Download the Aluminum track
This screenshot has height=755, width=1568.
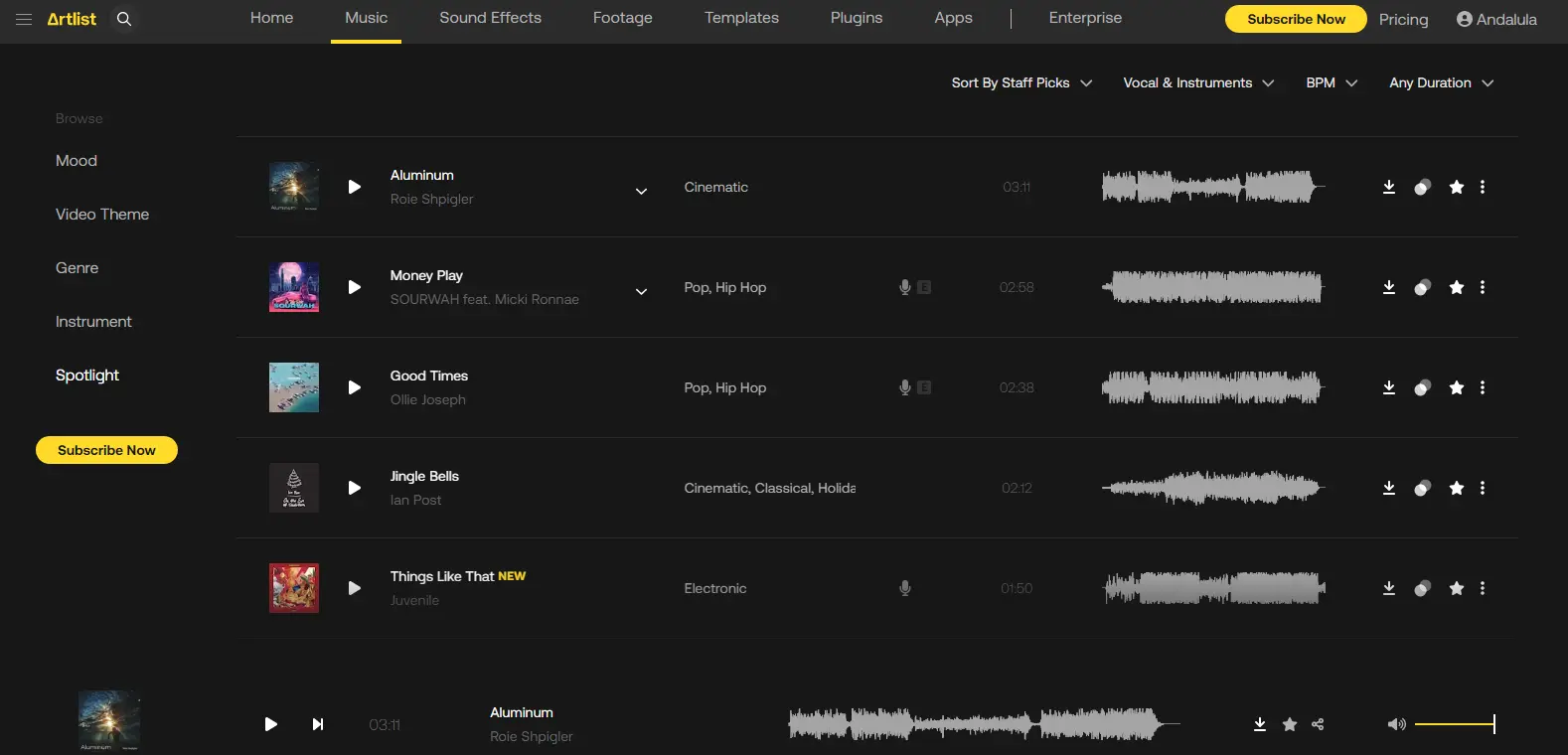(x=1389, y=187)
